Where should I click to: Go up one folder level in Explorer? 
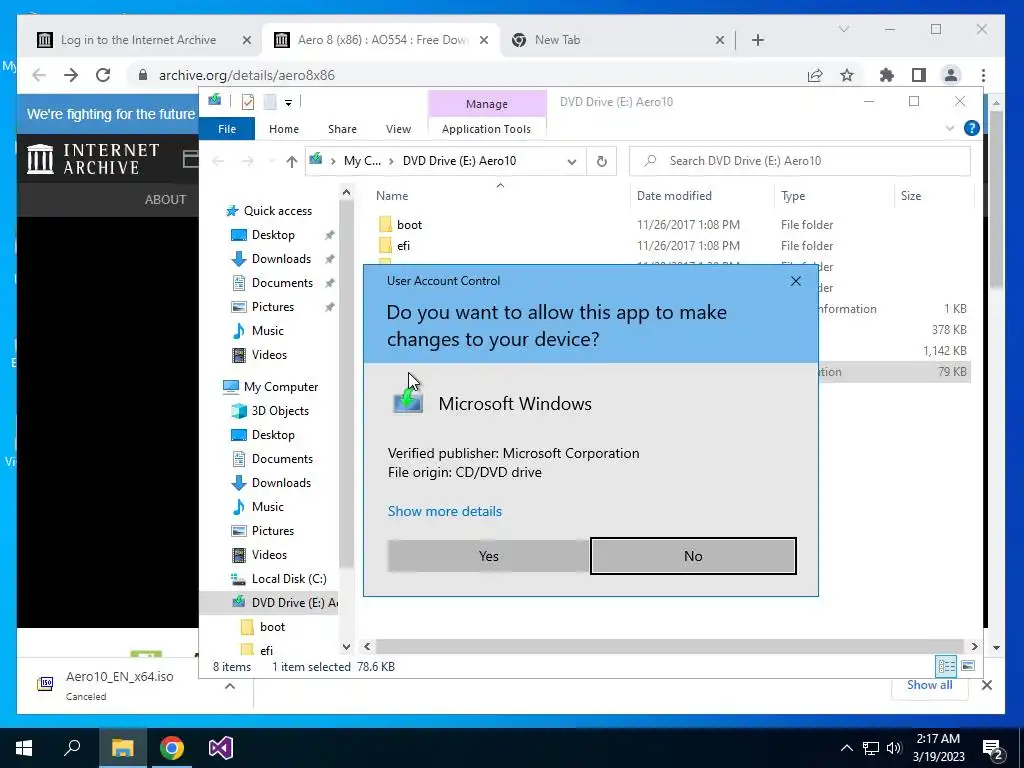(x=291, y=161)
